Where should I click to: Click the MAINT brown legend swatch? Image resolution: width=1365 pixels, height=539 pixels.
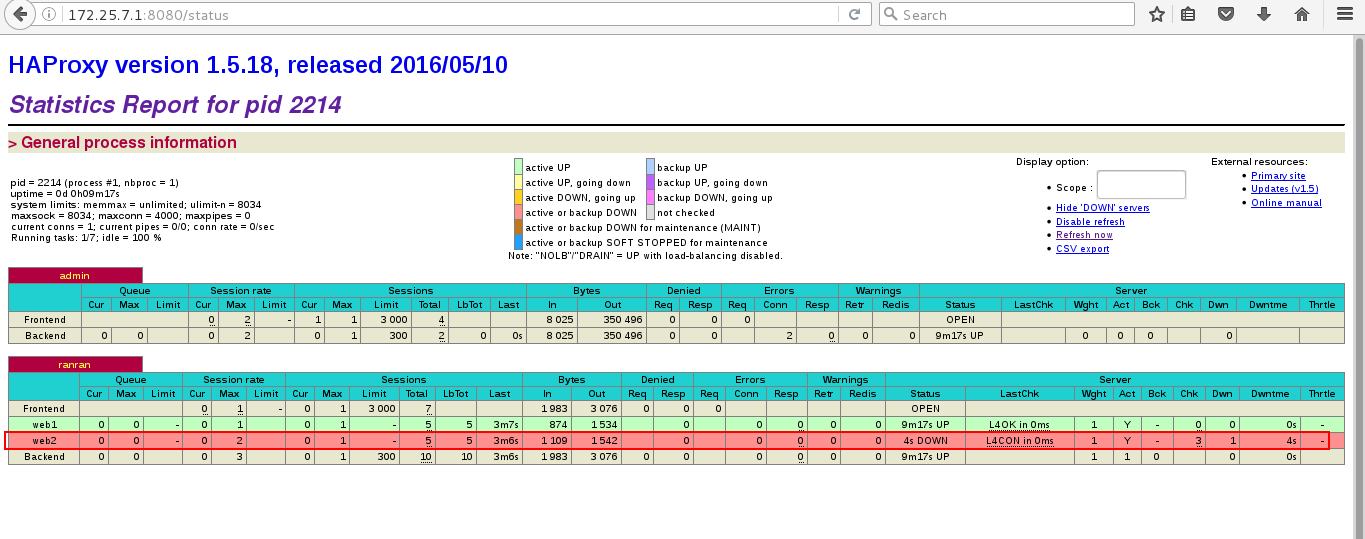(518, 227)
